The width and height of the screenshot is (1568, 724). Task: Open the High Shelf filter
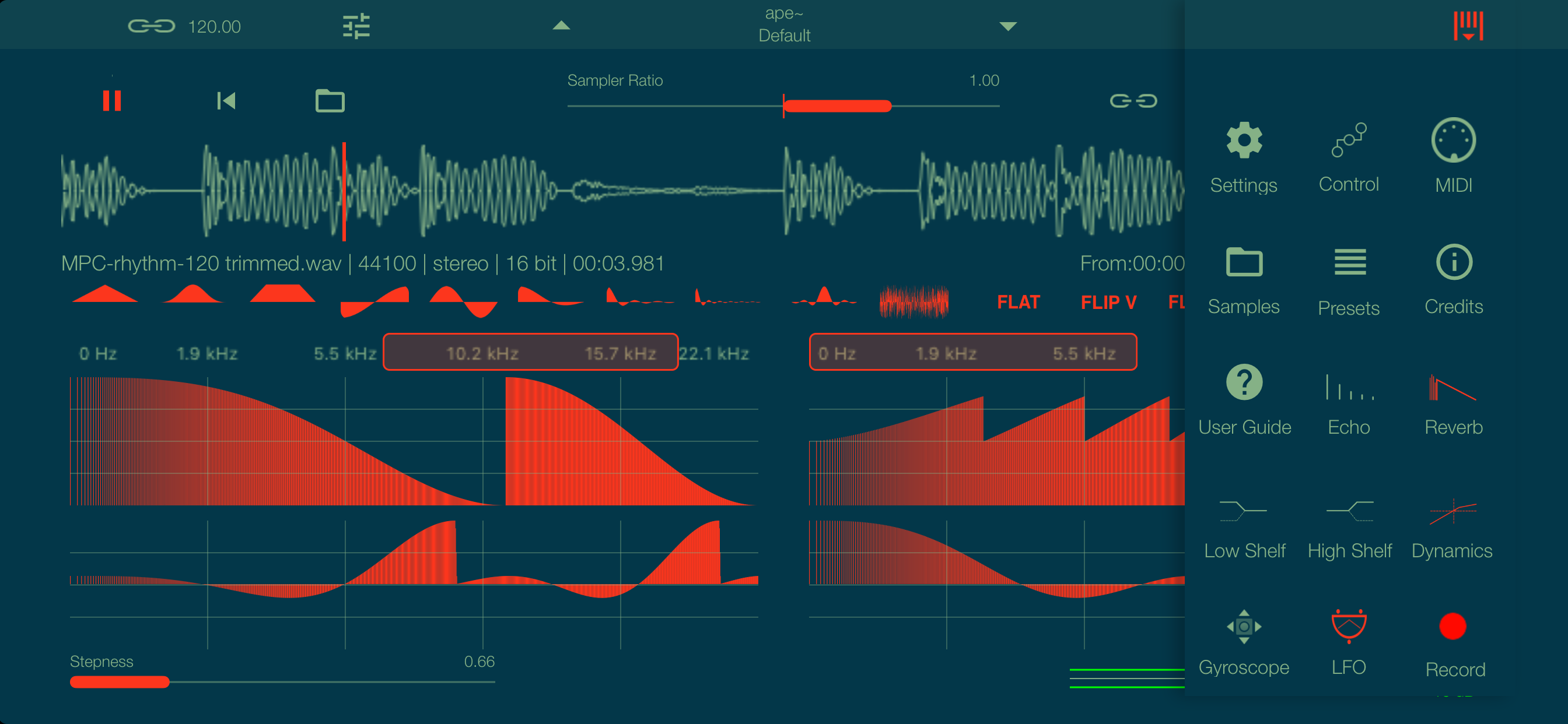pos(1348,511)
